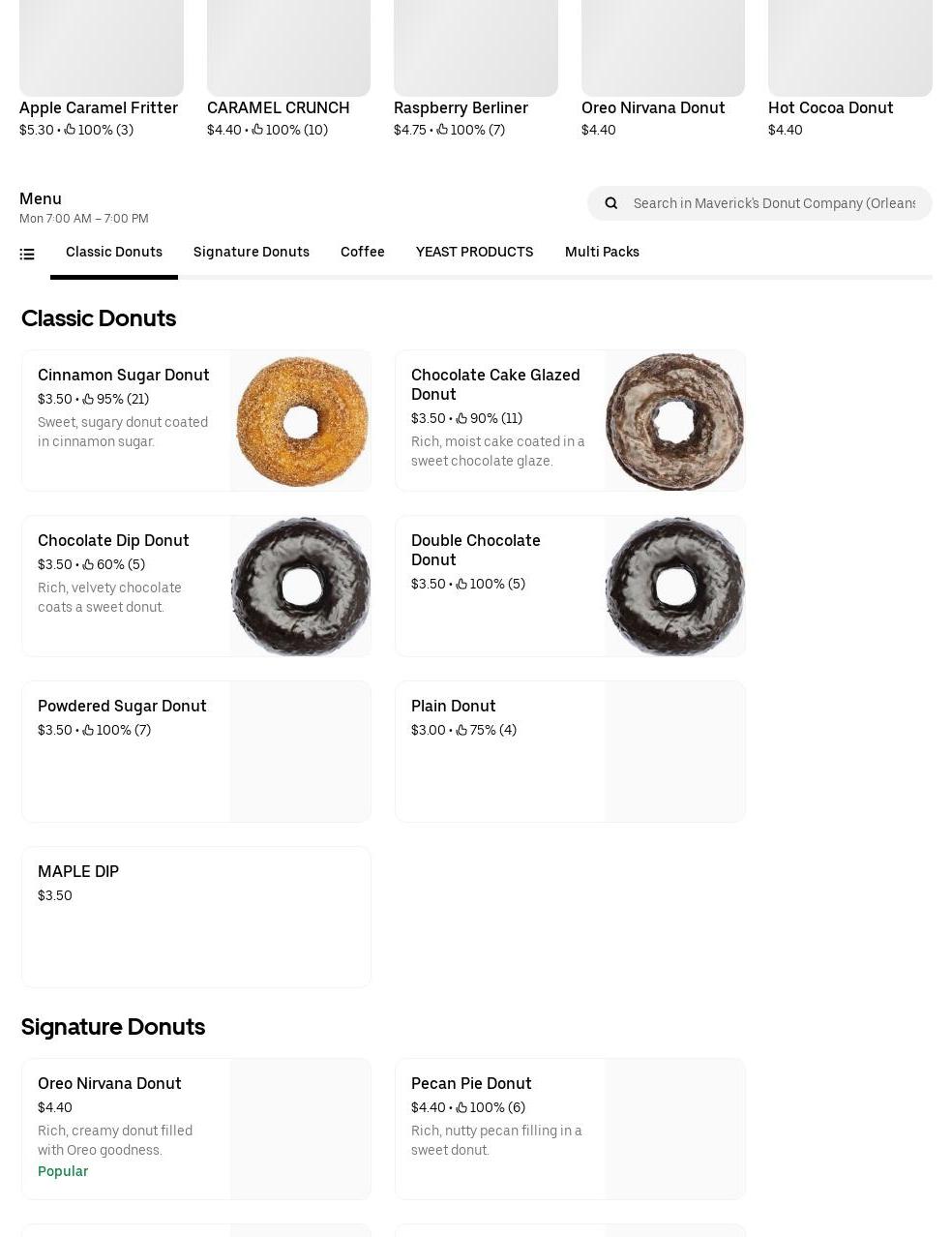Go to the Multi Packs tab

(x=602, y=252)
